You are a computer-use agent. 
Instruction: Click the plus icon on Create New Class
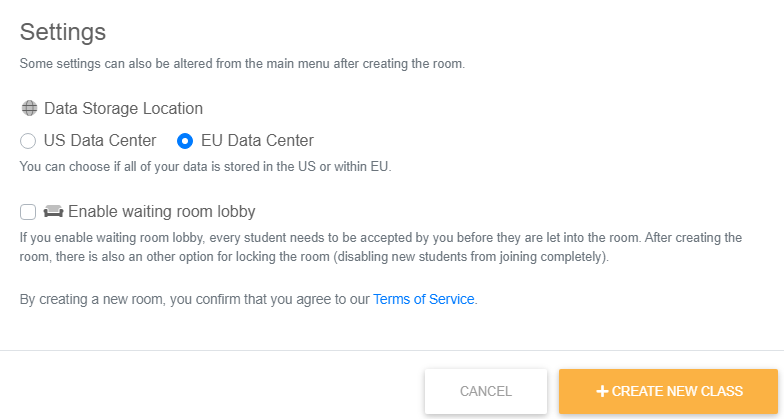click(x=602, y=391)
